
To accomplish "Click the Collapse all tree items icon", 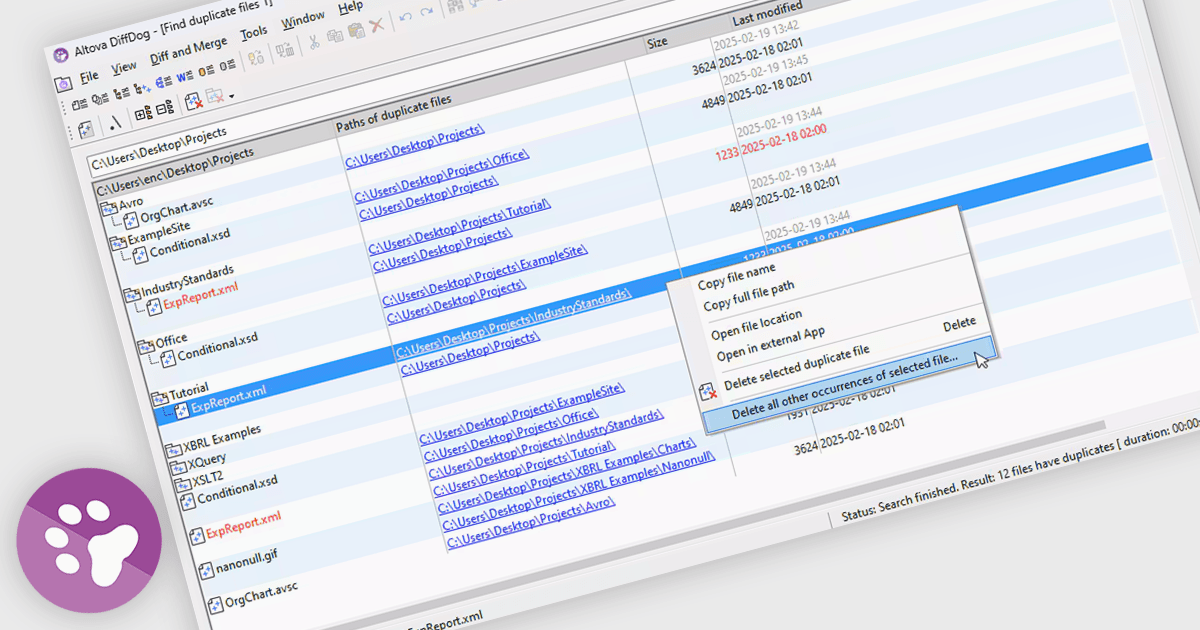I will (x=163, y=108).
